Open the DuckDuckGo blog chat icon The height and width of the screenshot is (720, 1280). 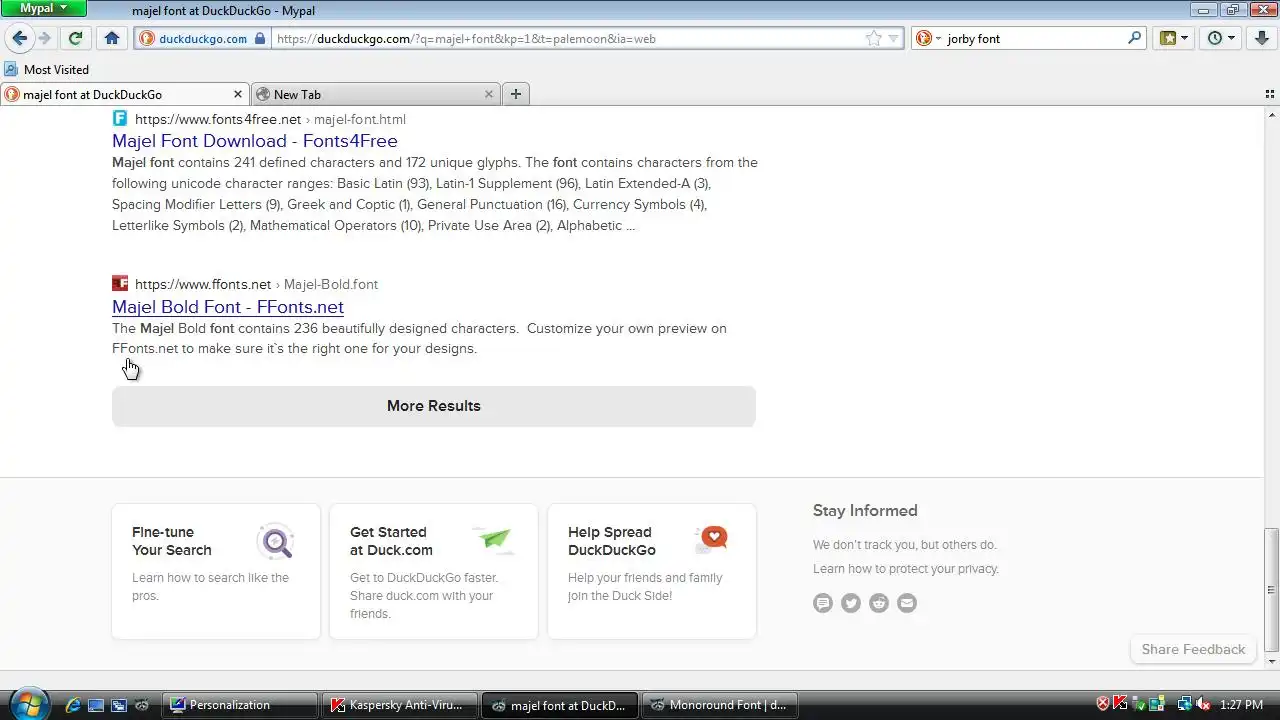tap(823, 603)
